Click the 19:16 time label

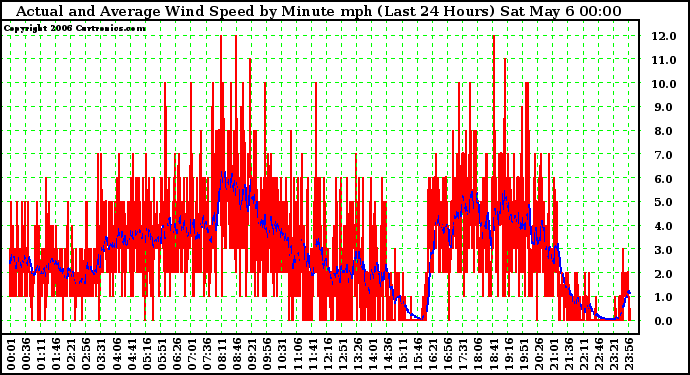click(x=509, y=354)
